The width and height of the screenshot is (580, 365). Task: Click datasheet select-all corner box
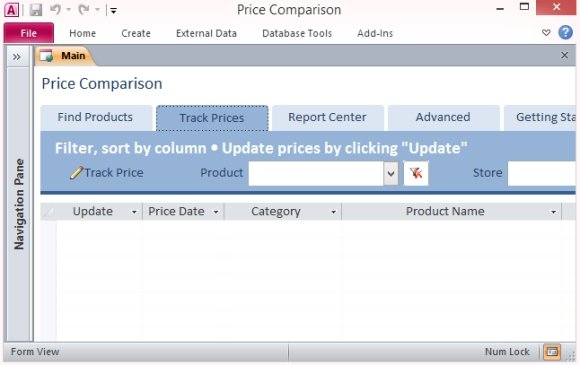coord(48,212)
